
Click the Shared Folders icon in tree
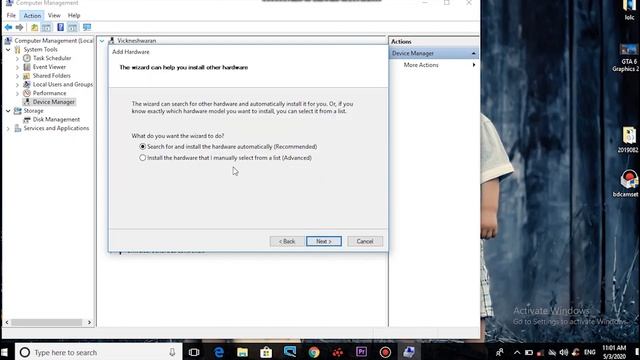click(x=27, y=76)
